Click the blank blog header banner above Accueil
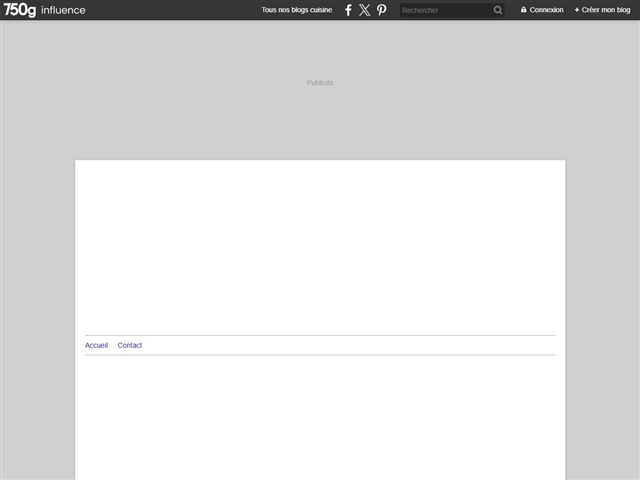Image resolution: width=640 pixels, height=480 pixels. point(320,247)
